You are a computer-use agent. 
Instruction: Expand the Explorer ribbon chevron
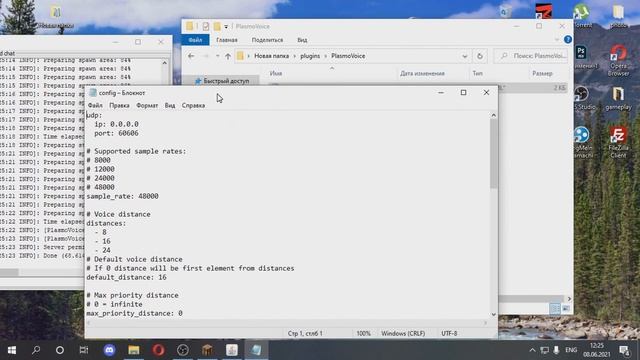point(557,40)
